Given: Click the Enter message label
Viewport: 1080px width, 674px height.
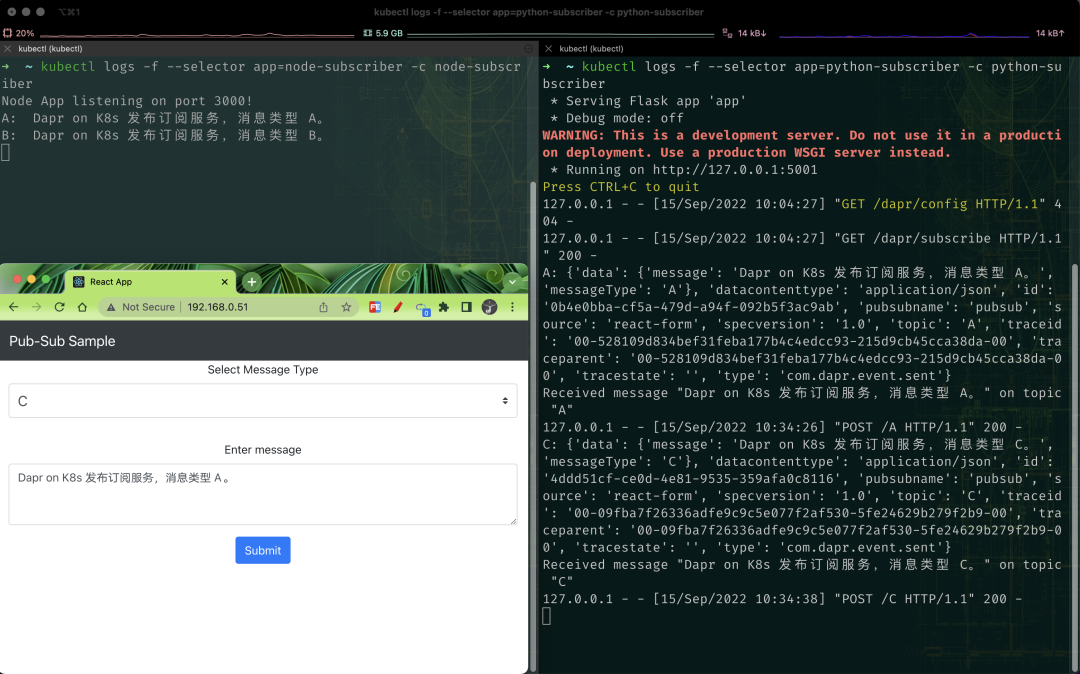Looking at the screenshot, I should pyautogui.click(x=262, y=450).
